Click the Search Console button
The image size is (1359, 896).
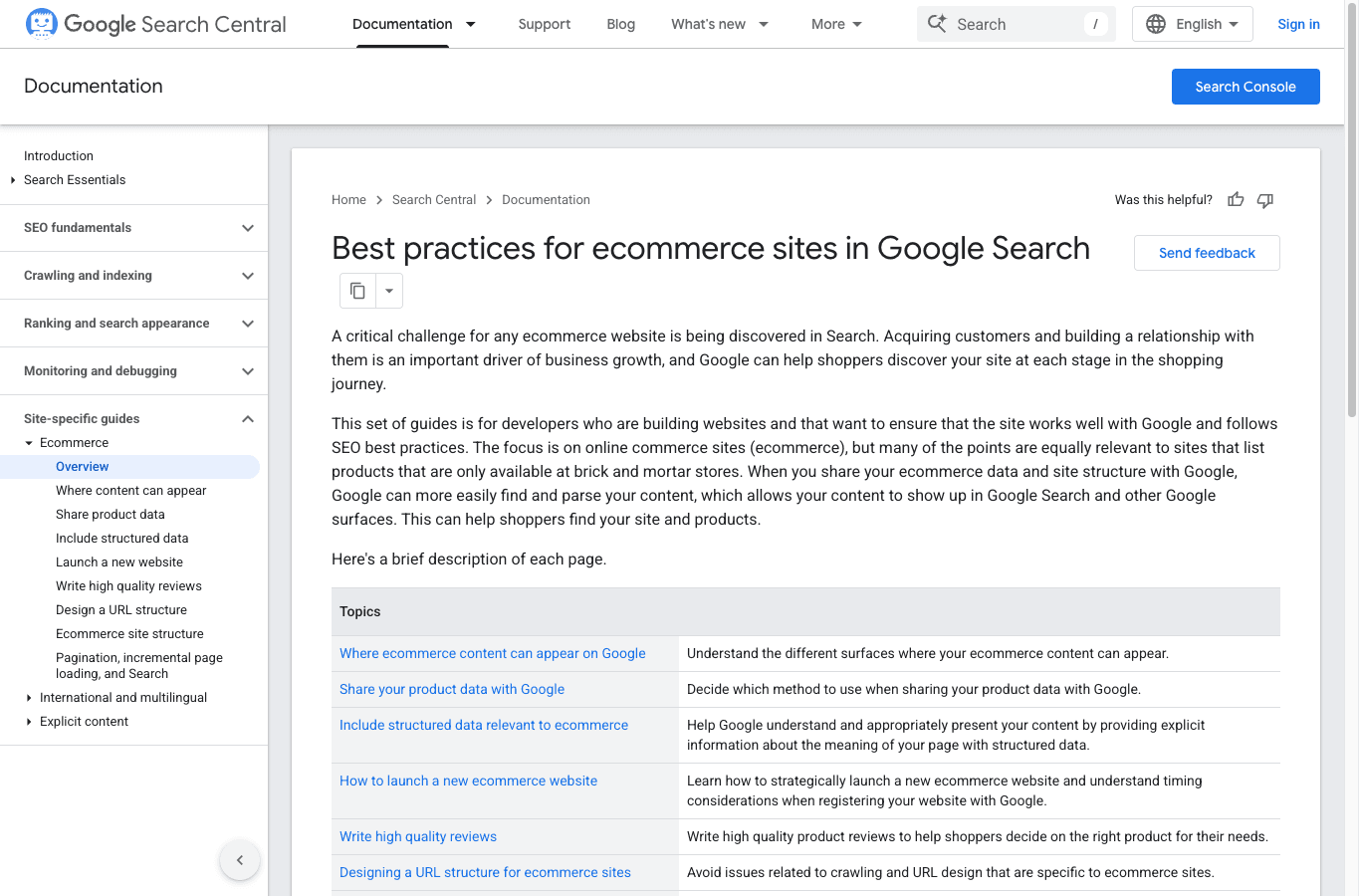coord(1246,87)
